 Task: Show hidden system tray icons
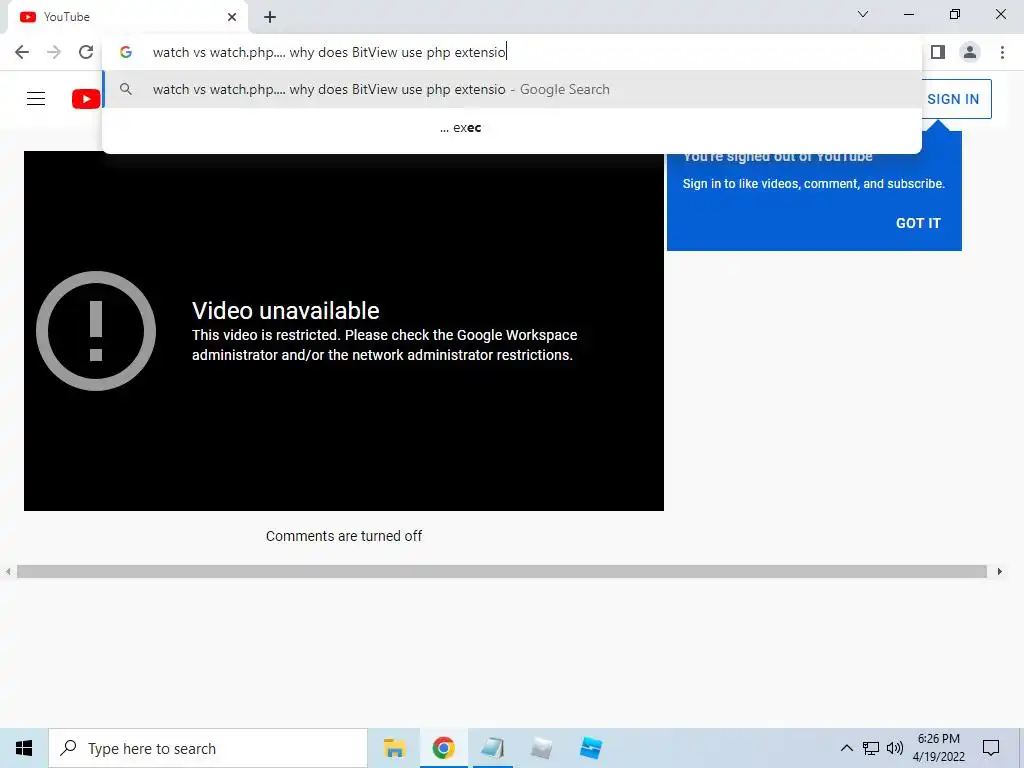846,748
